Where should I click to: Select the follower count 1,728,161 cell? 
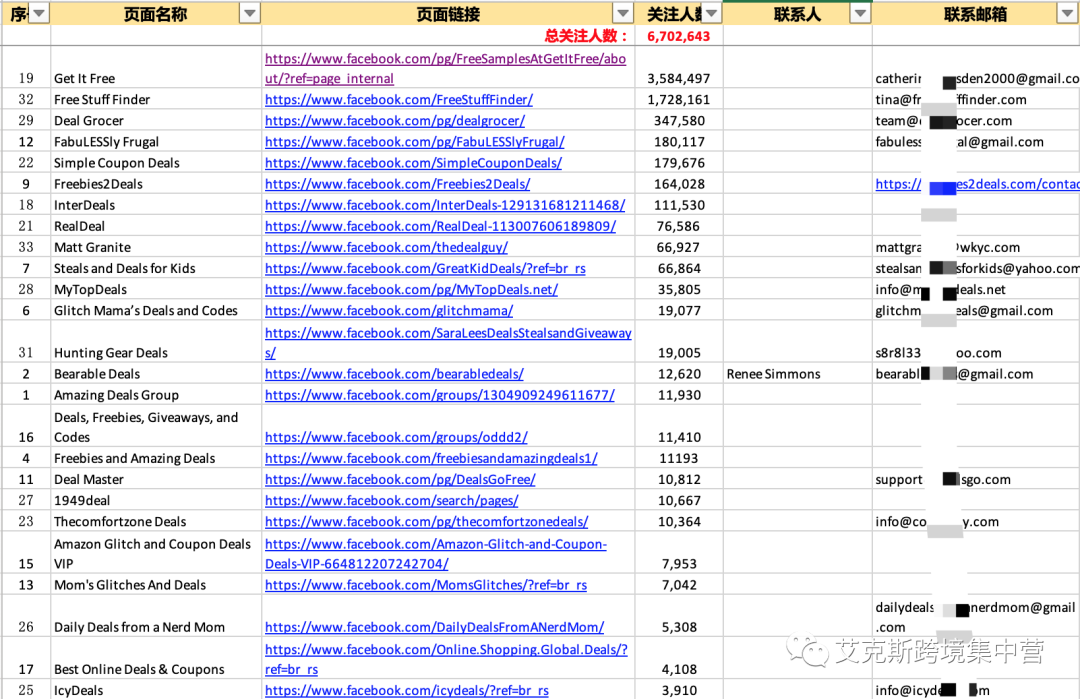pos(678,99)
